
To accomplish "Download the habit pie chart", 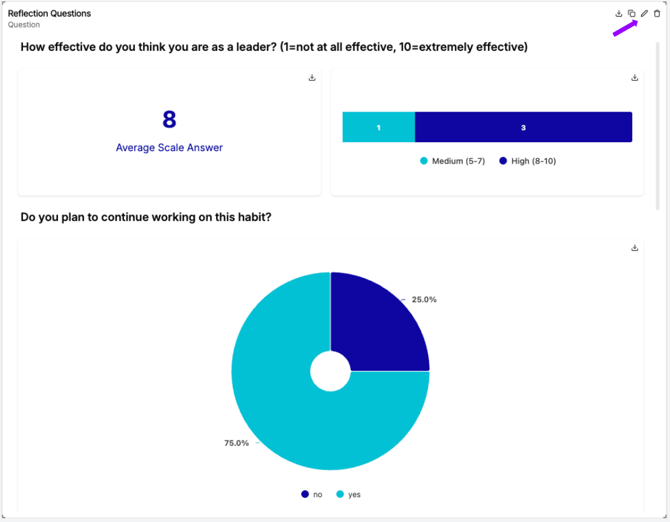I will point(635,248).
